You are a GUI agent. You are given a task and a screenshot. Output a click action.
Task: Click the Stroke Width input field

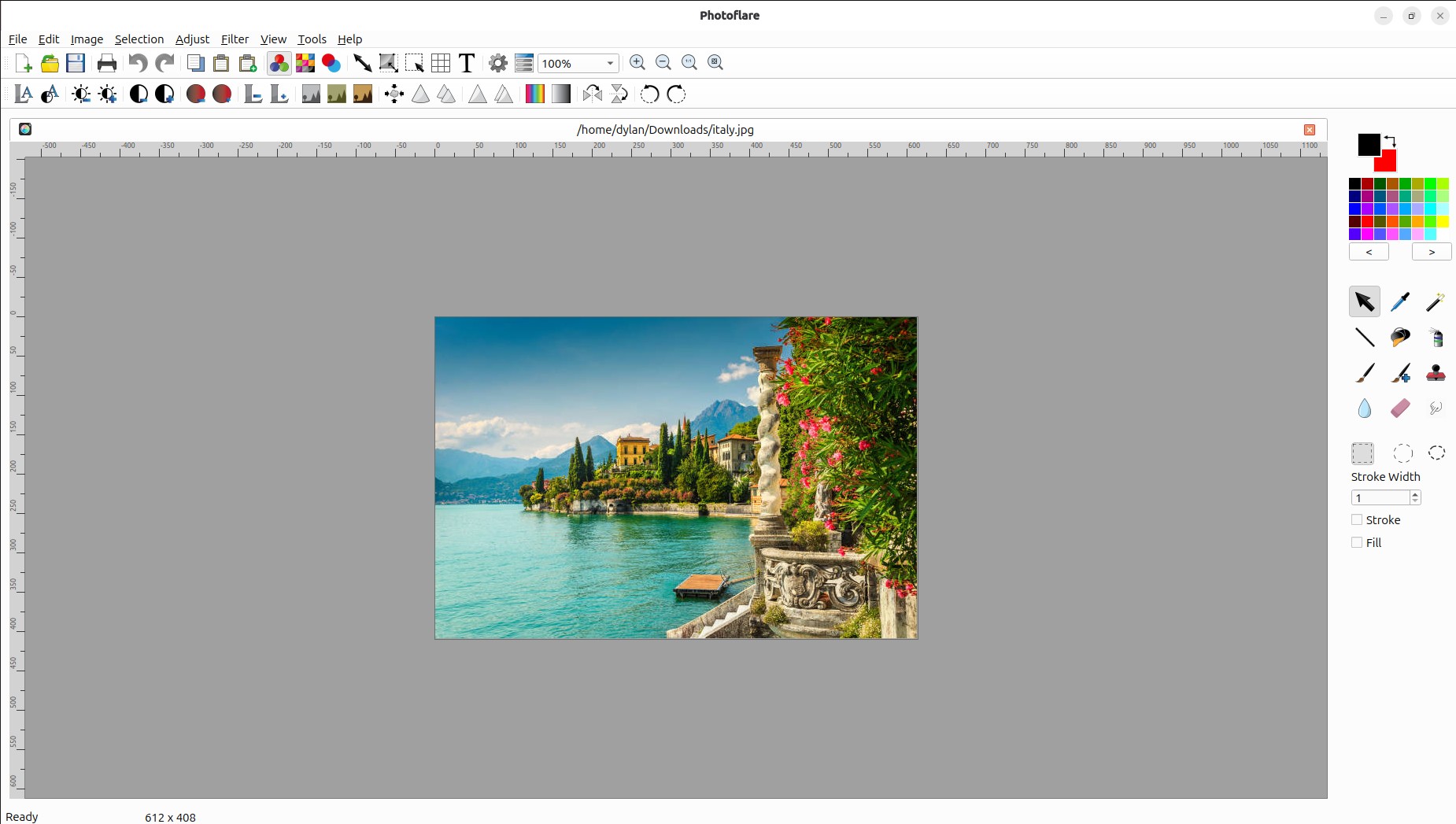[1380, 497]
